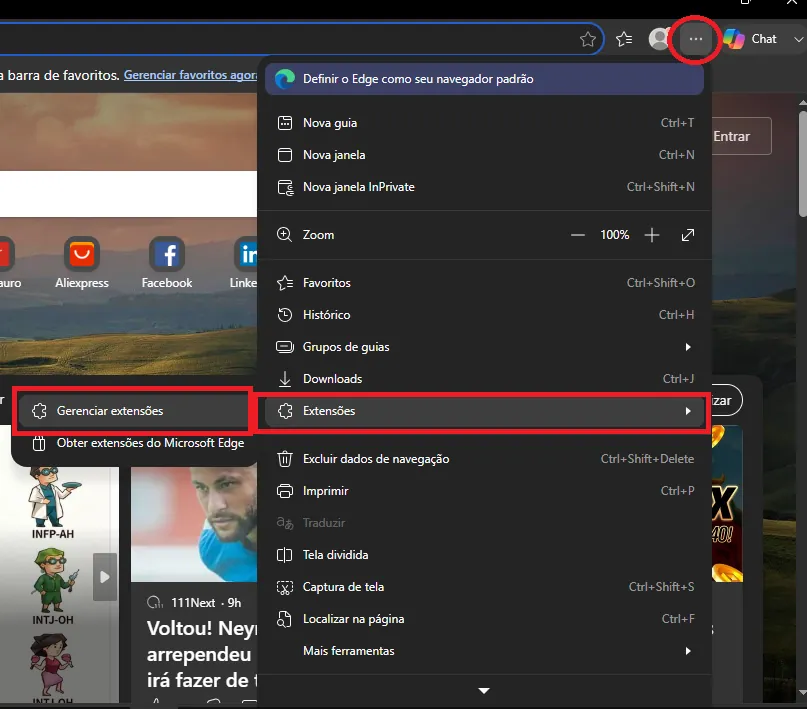The height and width of the screenshot is (709, 807).
Task: Open the LinkedIn shortcut tile
Action: [244, 263]
